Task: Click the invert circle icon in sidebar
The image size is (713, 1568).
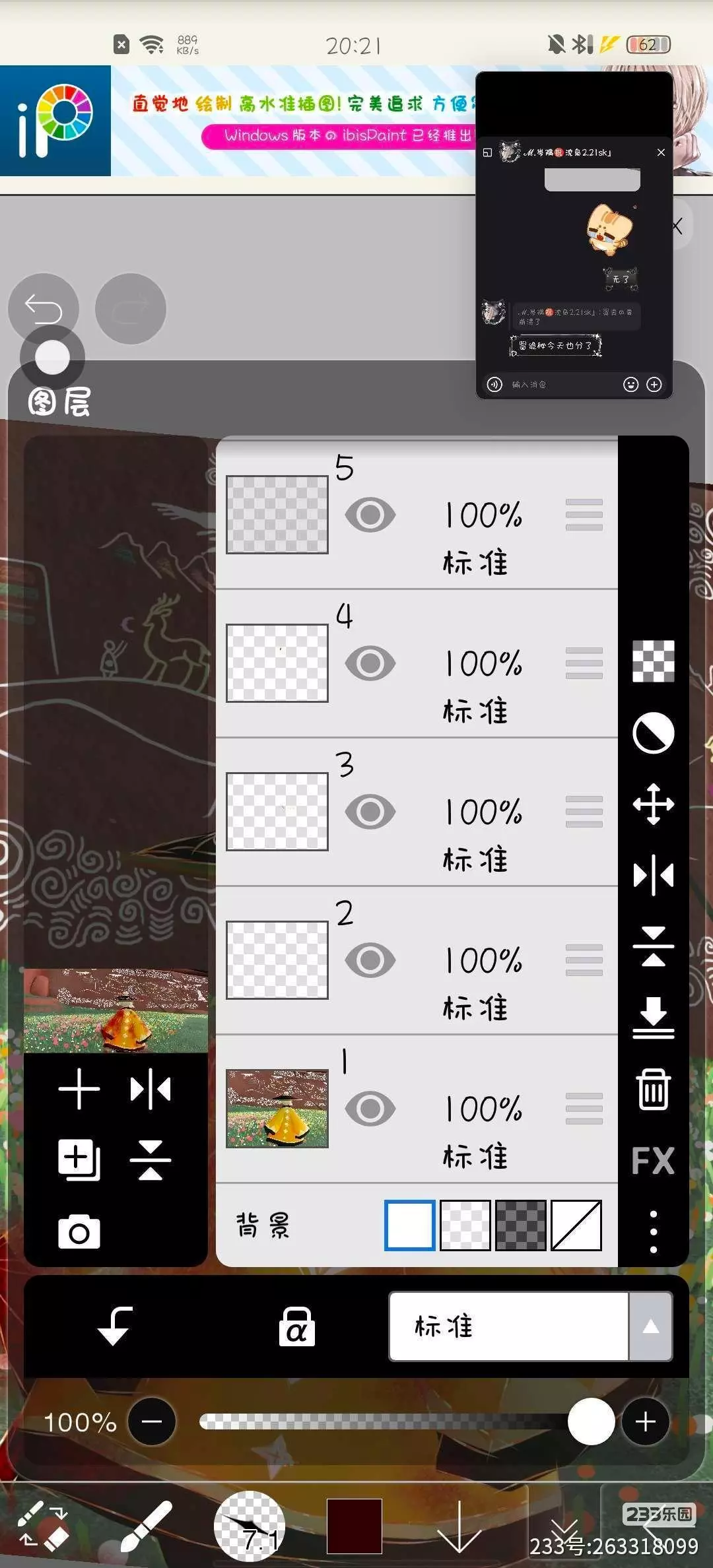Action: click(x=653, y=733)
